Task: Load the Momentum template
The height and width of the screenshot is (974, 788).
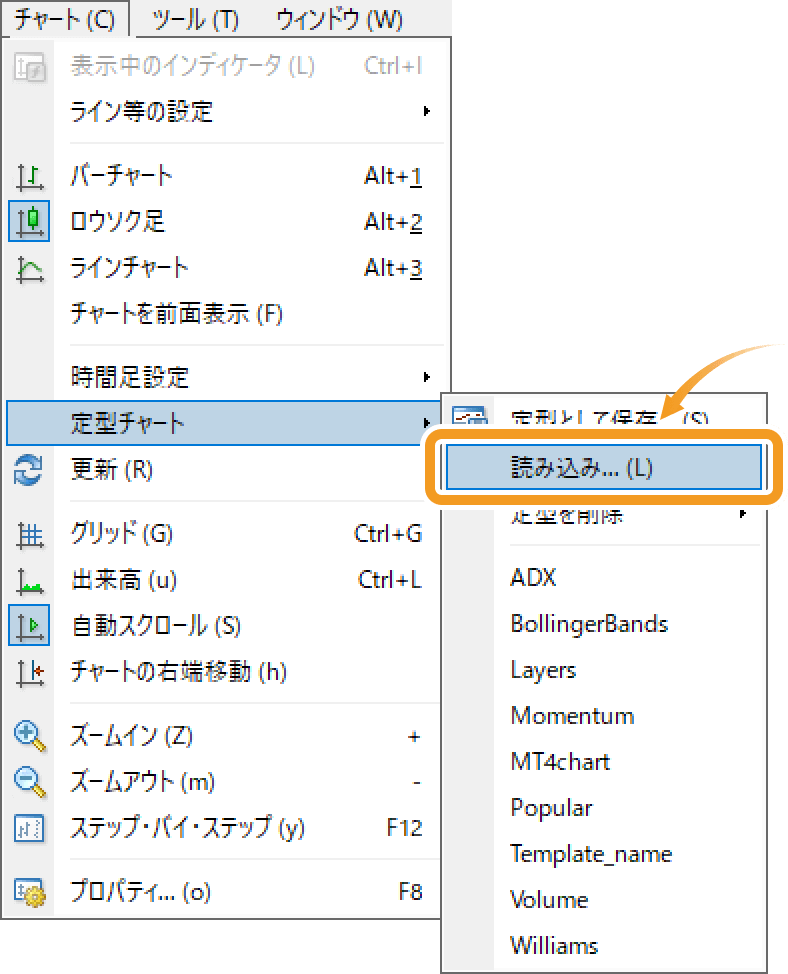Action: [604, 716]
